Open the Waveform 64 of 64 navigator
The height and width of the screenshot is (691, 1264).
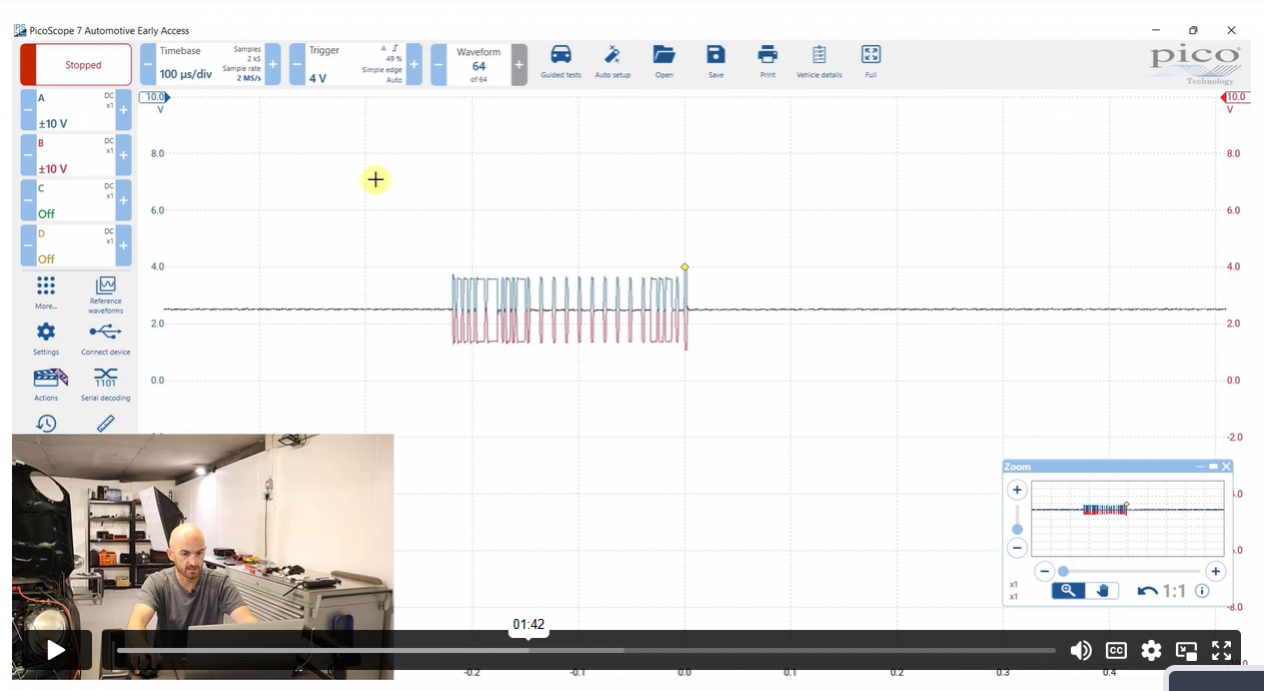478,65
